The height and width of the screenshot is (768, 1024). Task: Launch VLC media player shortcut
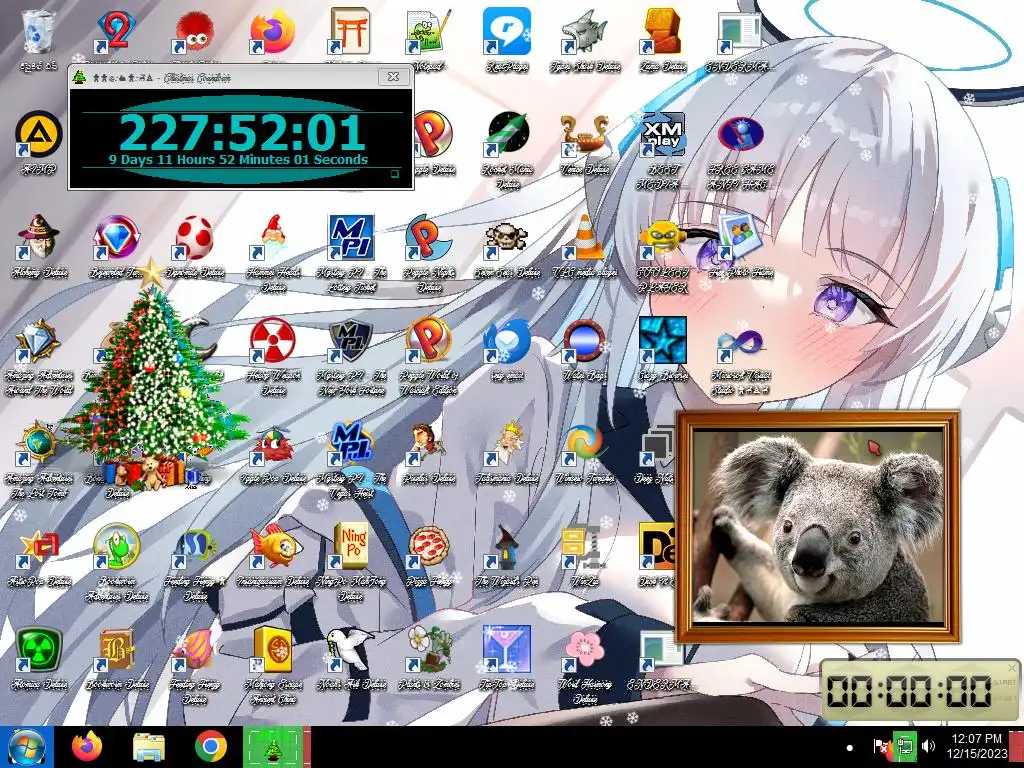[x=584, y=237]
